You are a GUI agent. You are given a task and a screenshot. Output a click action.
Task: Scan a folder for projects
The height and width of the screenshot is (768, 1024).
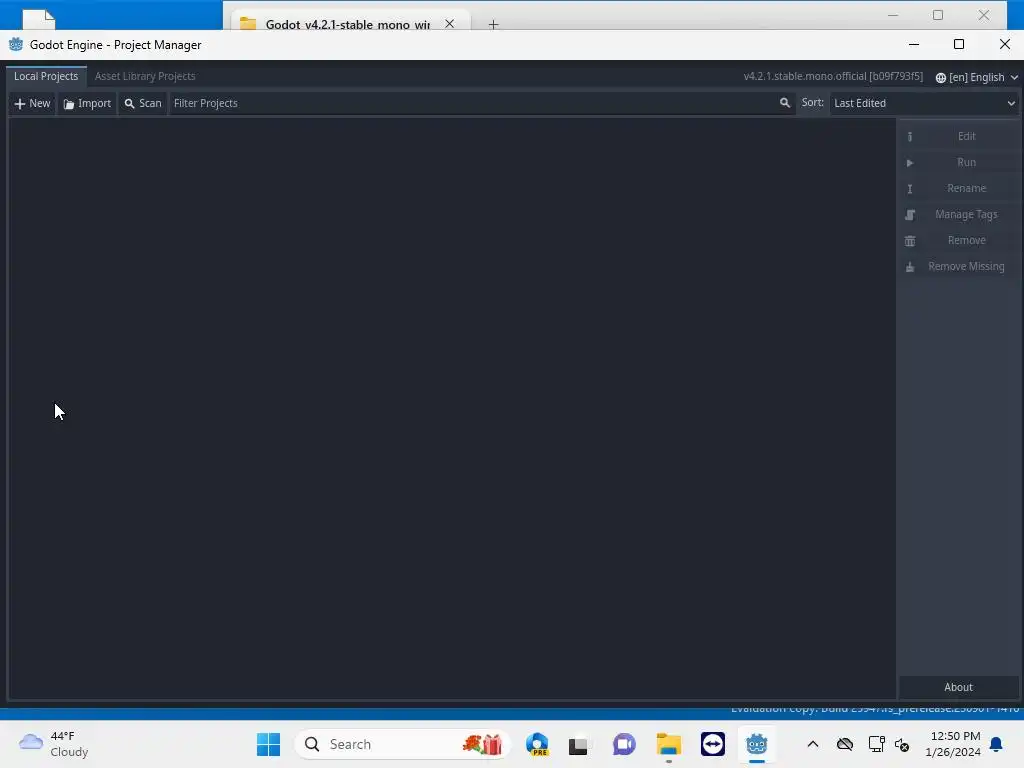142,103
